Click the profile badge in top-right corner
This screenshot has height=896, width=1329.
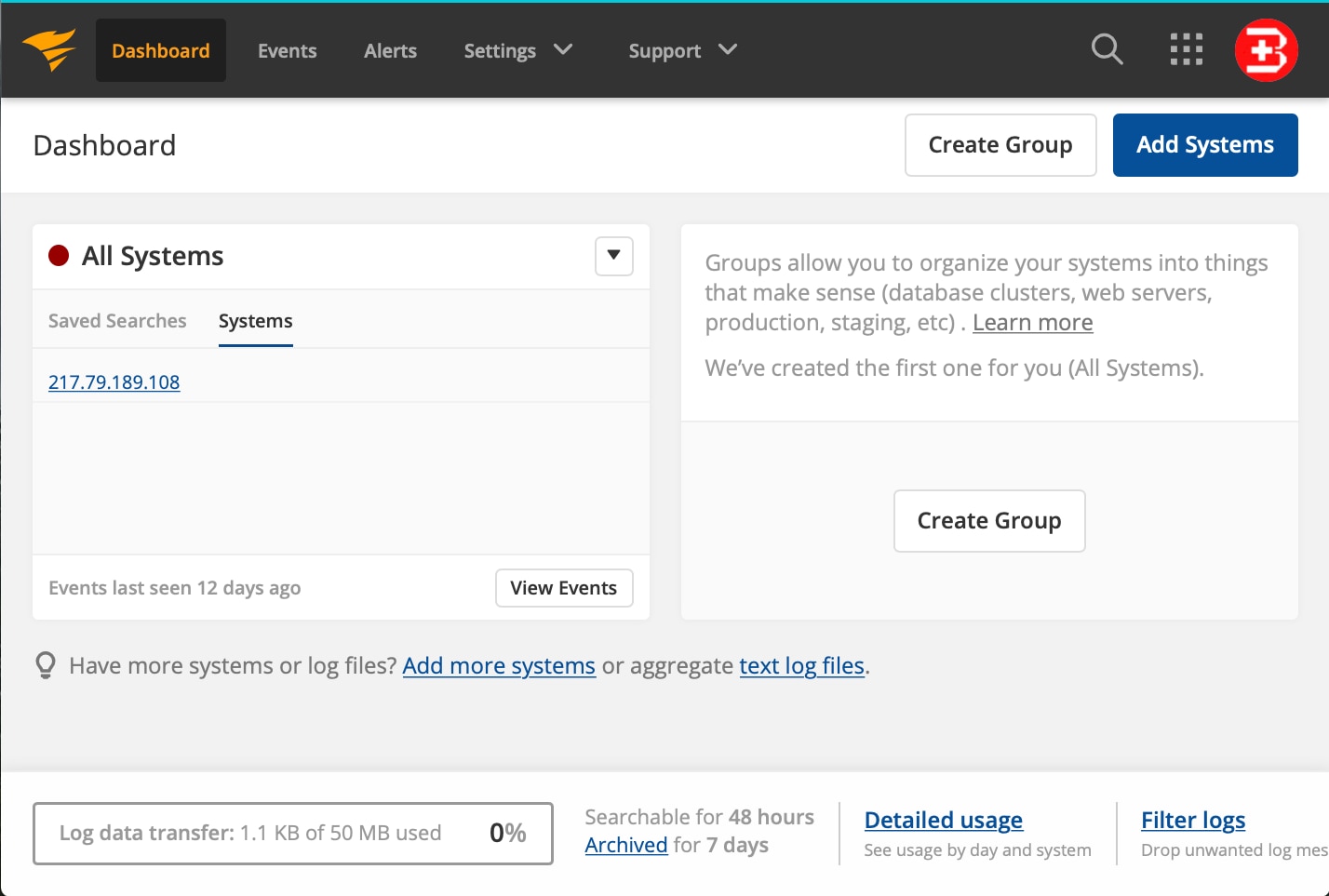point(1266,49)
